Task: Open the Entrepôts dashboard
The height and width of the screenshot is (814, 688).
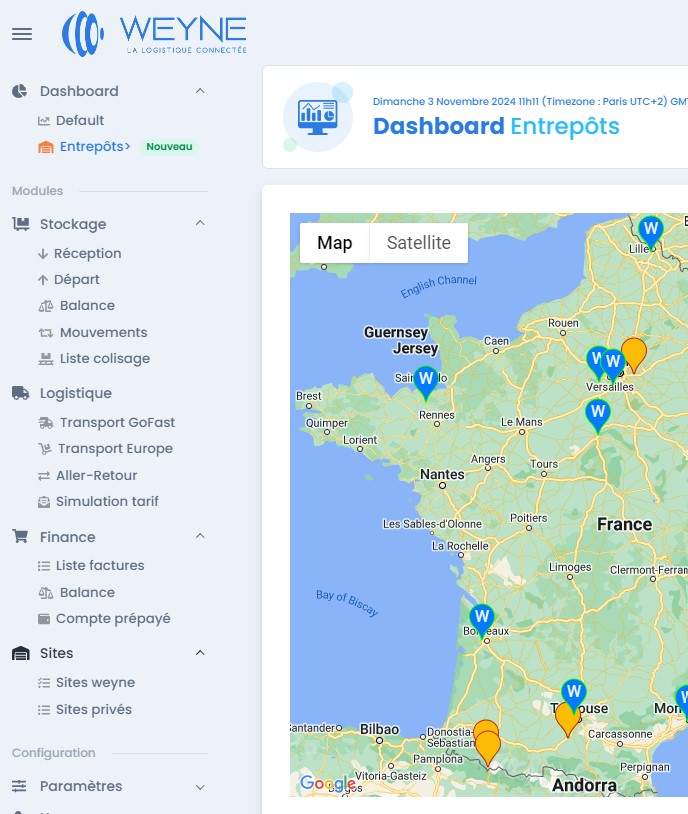Action: (95, 147)
